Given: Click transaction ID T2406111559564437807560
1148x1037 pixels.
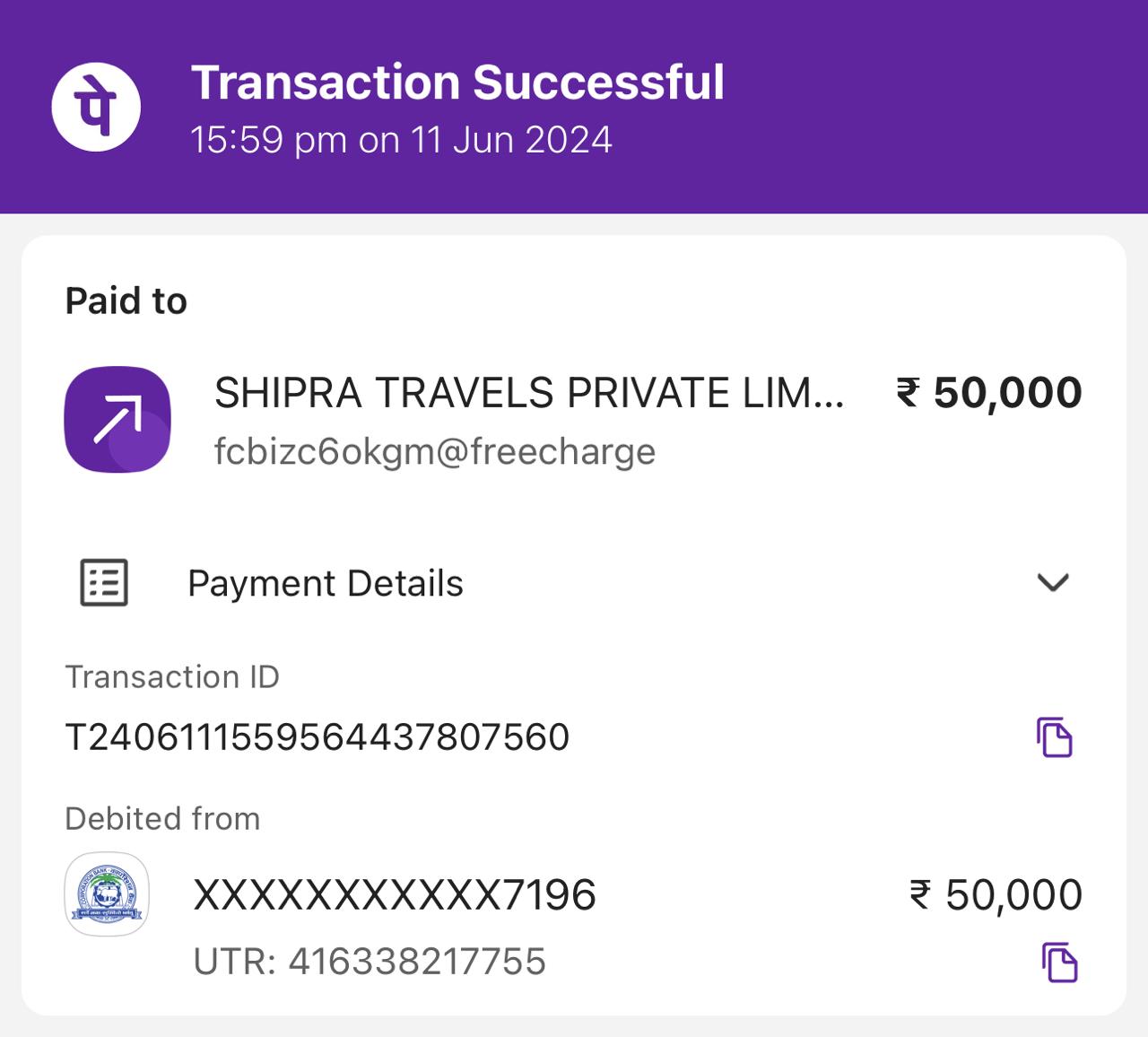Looking at the screenshot, I should click(x=317, y=737).
